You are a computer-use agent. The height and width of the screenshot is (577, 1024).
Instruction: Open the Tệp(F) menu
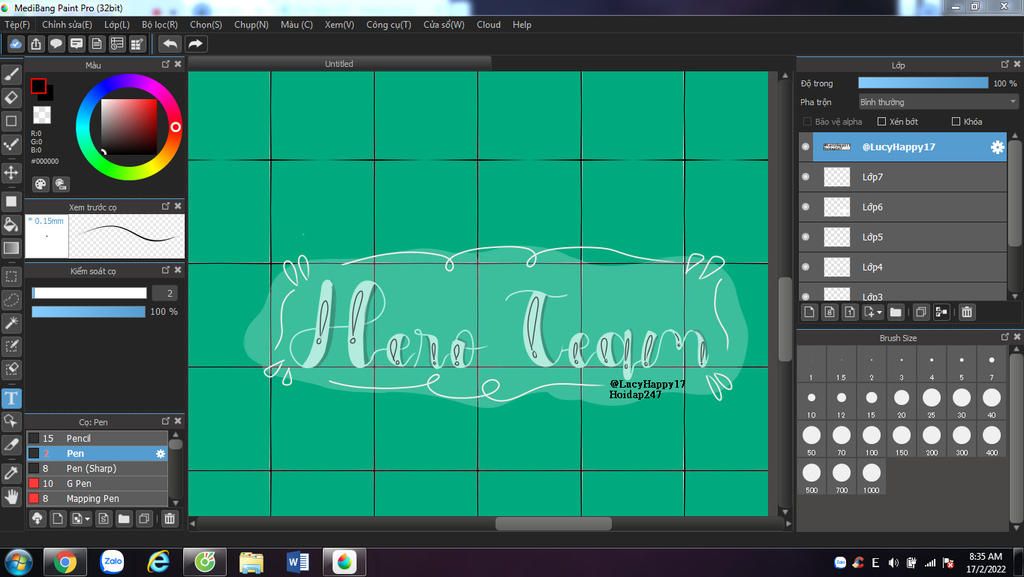(x=18, y=25)
